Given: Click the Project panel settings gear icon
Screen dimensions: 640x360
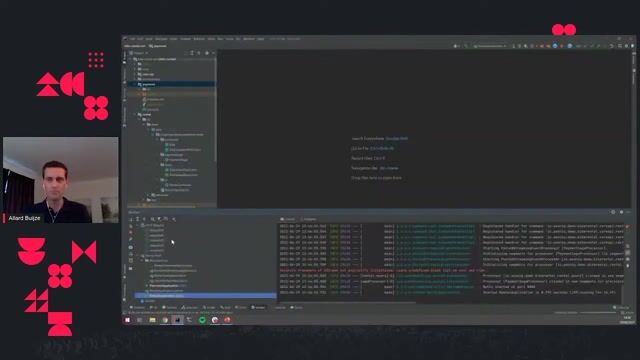Looking at the screenshot, I should 207,53.
